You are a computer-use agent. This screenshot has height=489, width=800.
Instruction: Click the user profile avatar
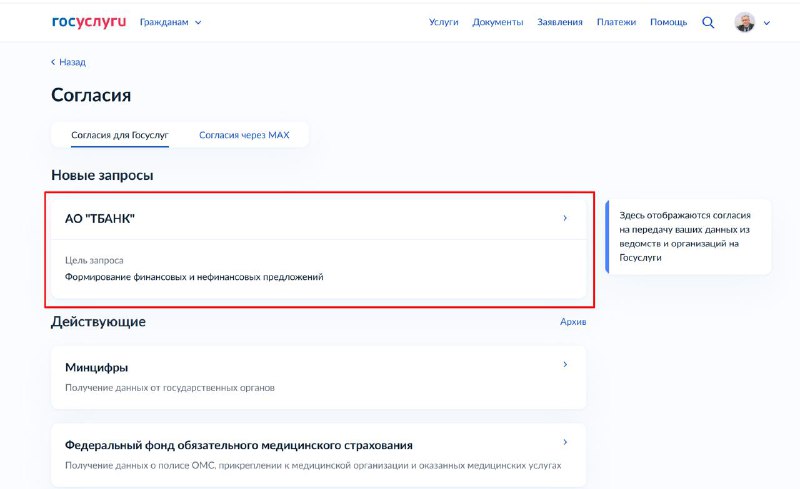744,22
